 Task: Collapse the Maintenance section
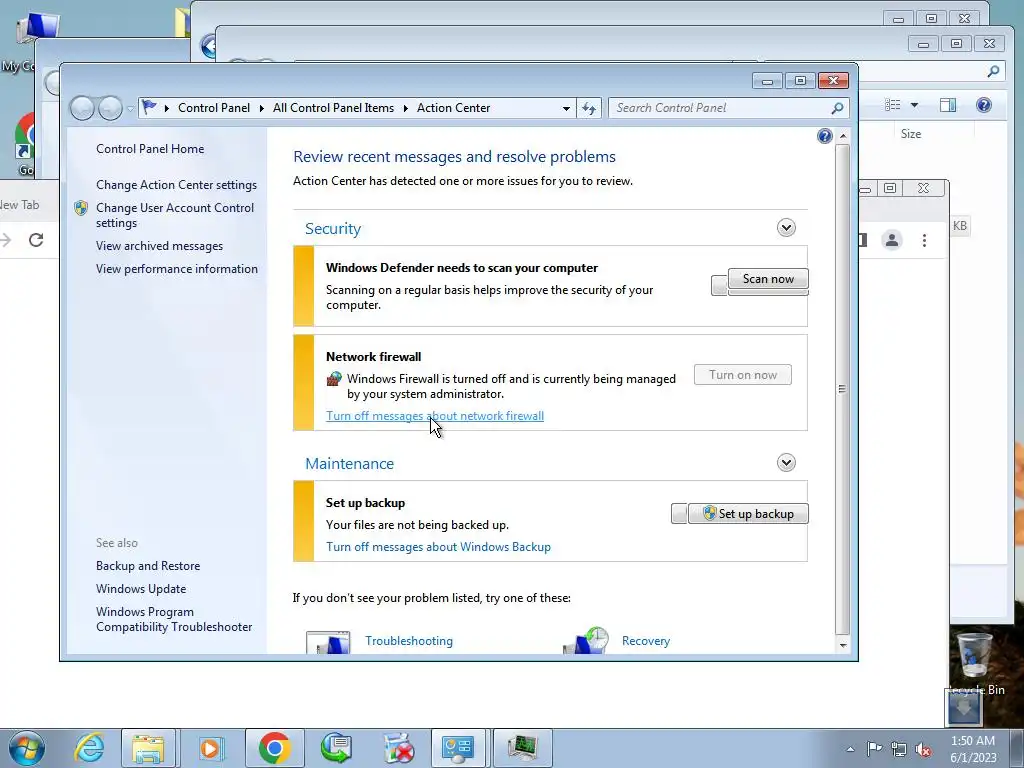click(x=786, y=463)
